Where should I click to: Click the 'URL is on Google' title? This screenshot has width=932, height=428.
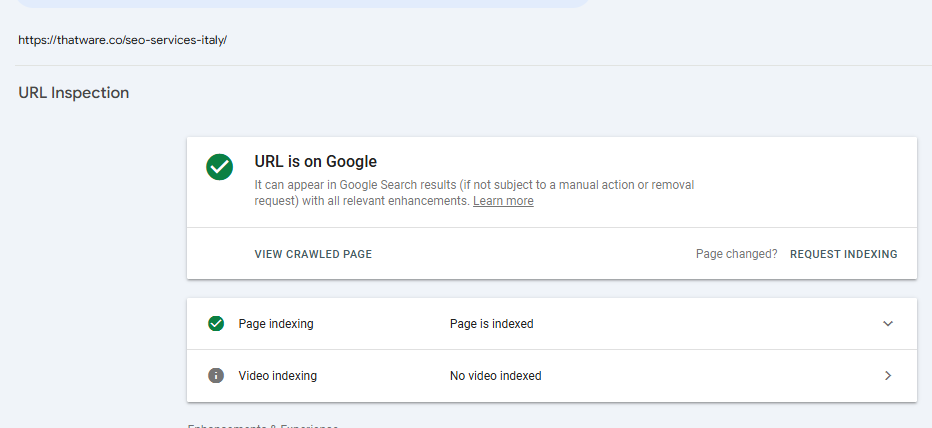(x=316, y=161)
